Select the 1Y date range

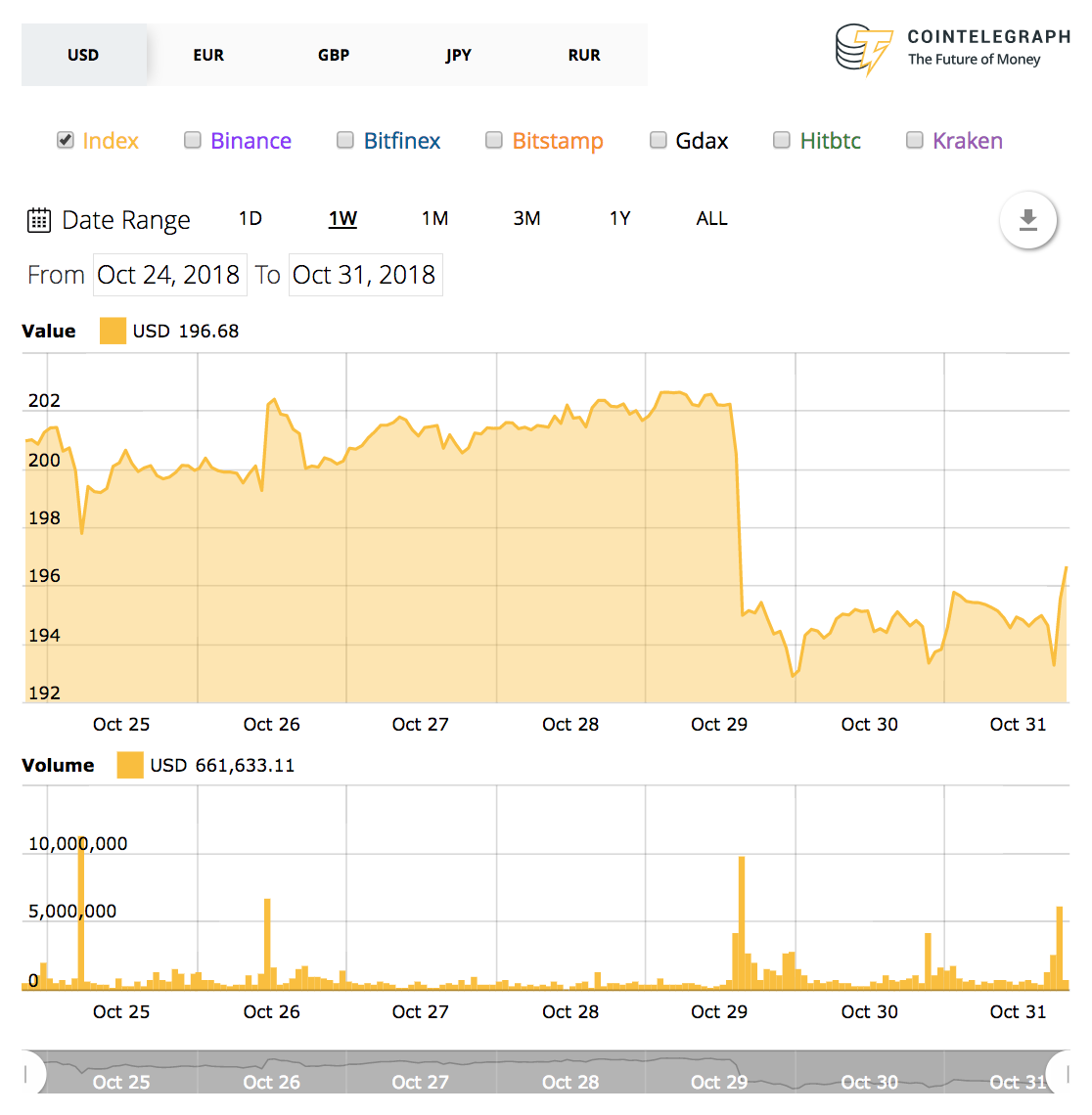point(619,218)
